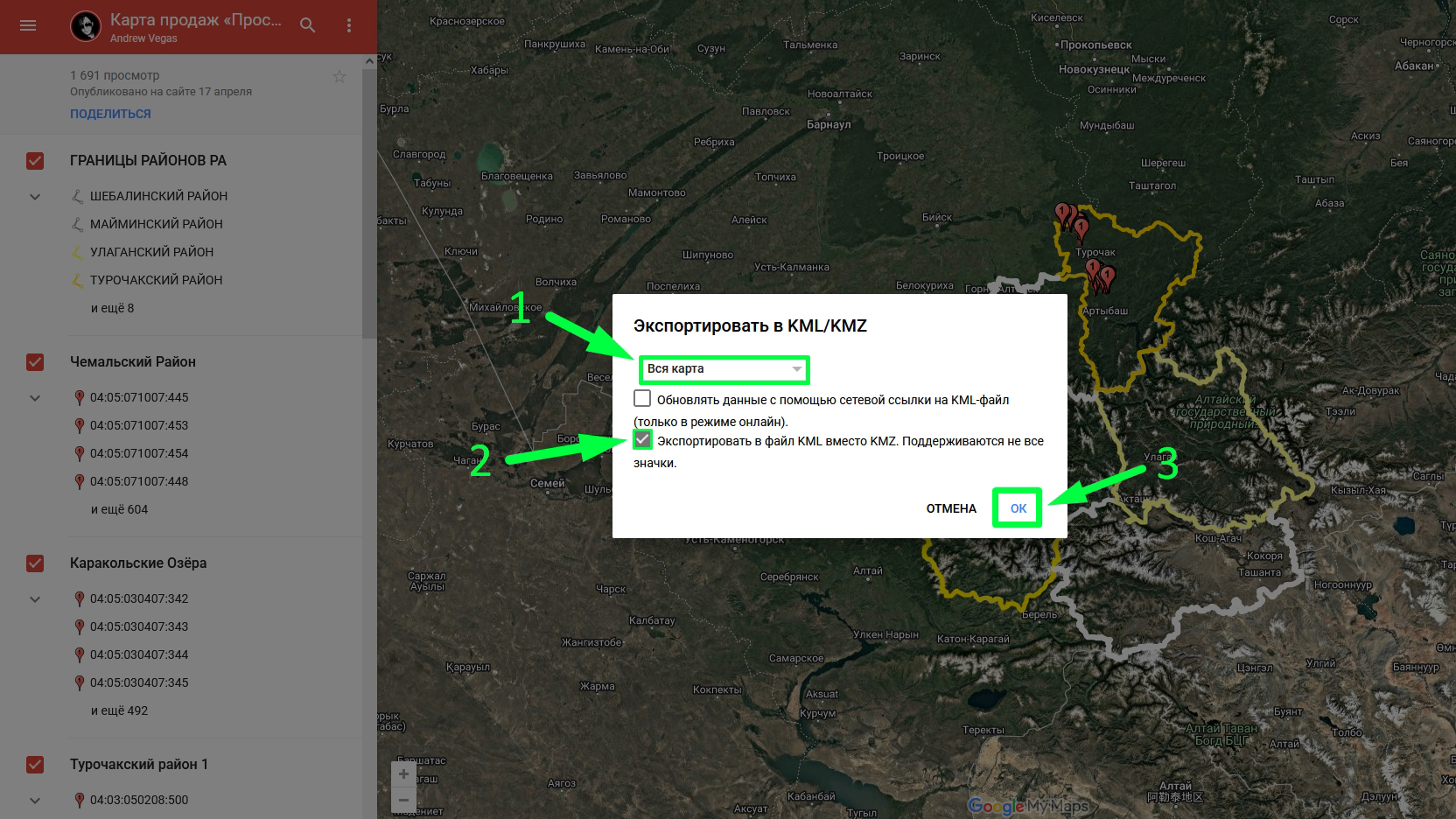
Task: Click the yellow line icon beside УЛАГАНСКИЙ РАЙОН
Action: coord(77,252)
